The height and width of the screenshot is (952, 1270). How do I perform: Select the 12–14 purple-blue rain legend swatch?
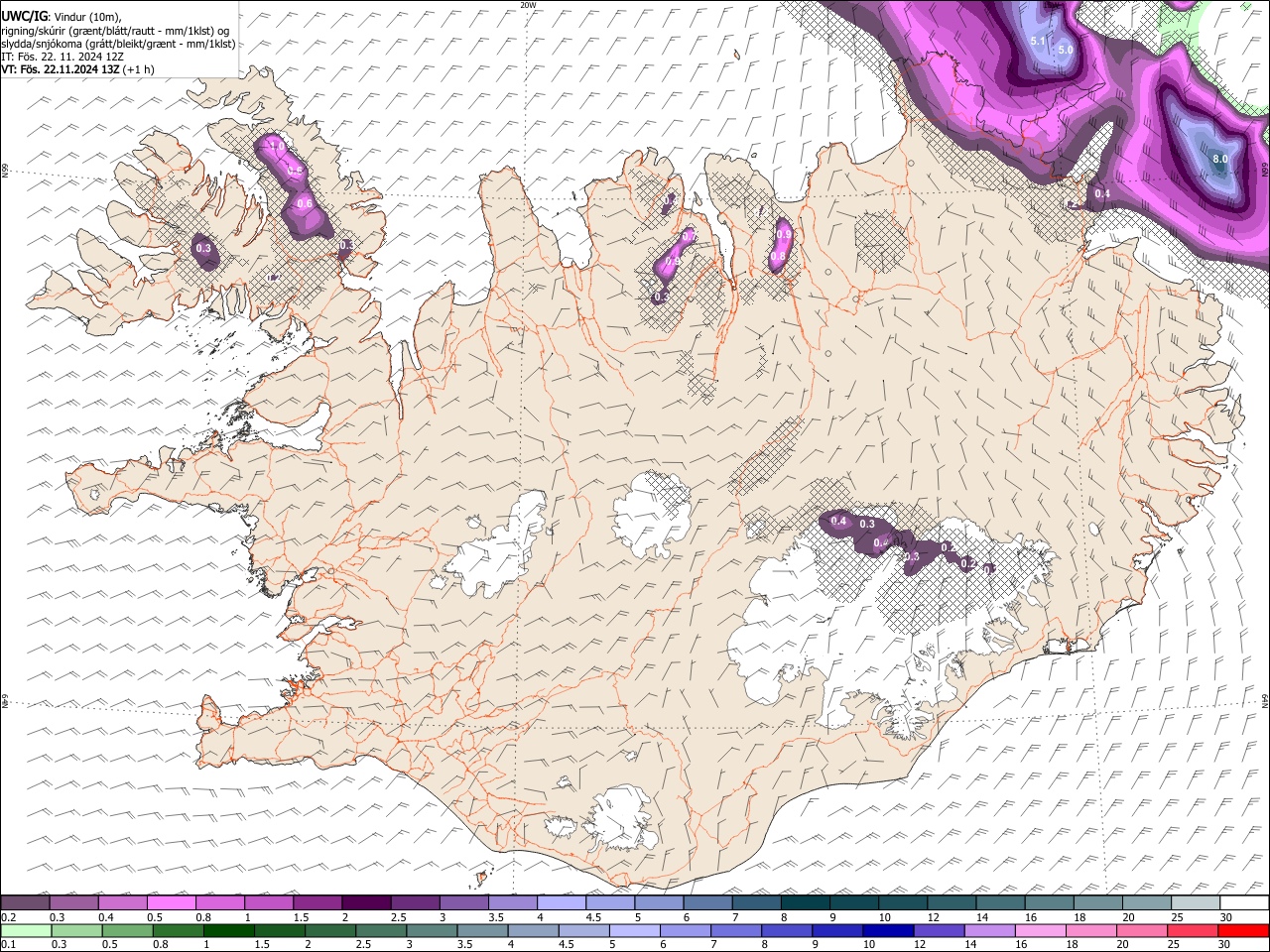point(940,930)
